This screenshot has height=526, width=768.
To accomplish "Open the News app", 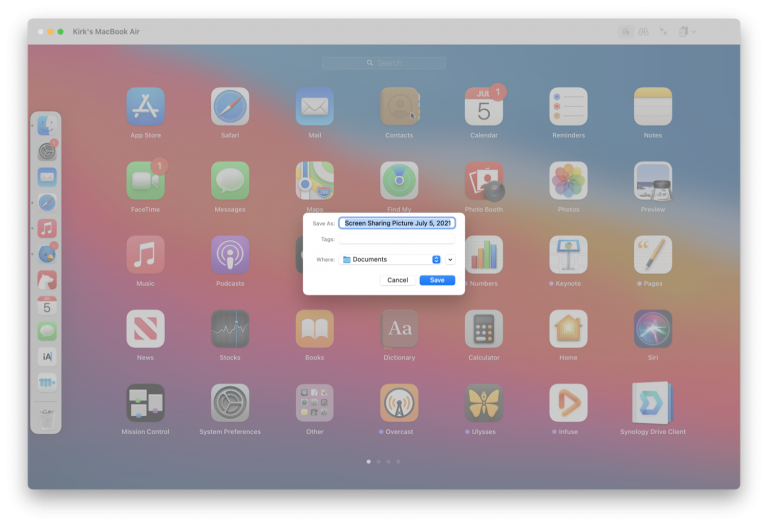I will [145, 329].
